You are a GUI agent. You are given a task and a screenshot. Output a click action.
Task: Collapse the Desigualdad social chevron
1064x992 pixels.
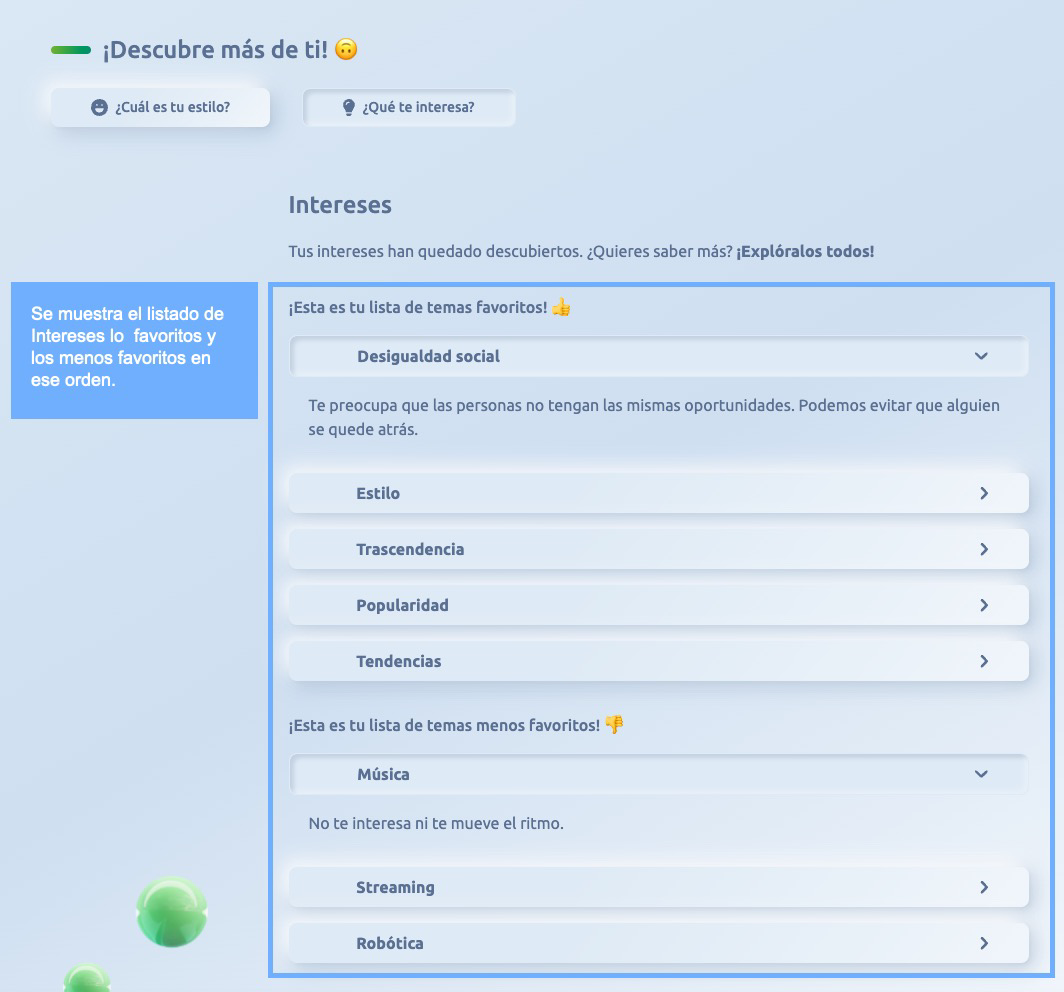pyautogui.click(x=981, y=356)
